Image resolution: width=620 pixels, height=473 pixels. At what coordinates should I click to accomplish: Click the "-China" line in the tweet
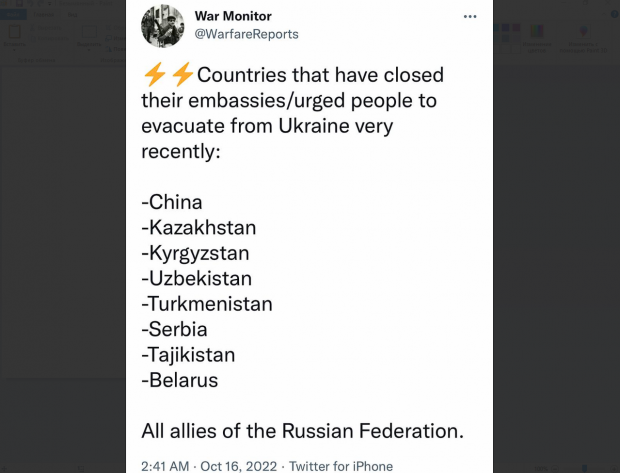[x=172, y=202]
